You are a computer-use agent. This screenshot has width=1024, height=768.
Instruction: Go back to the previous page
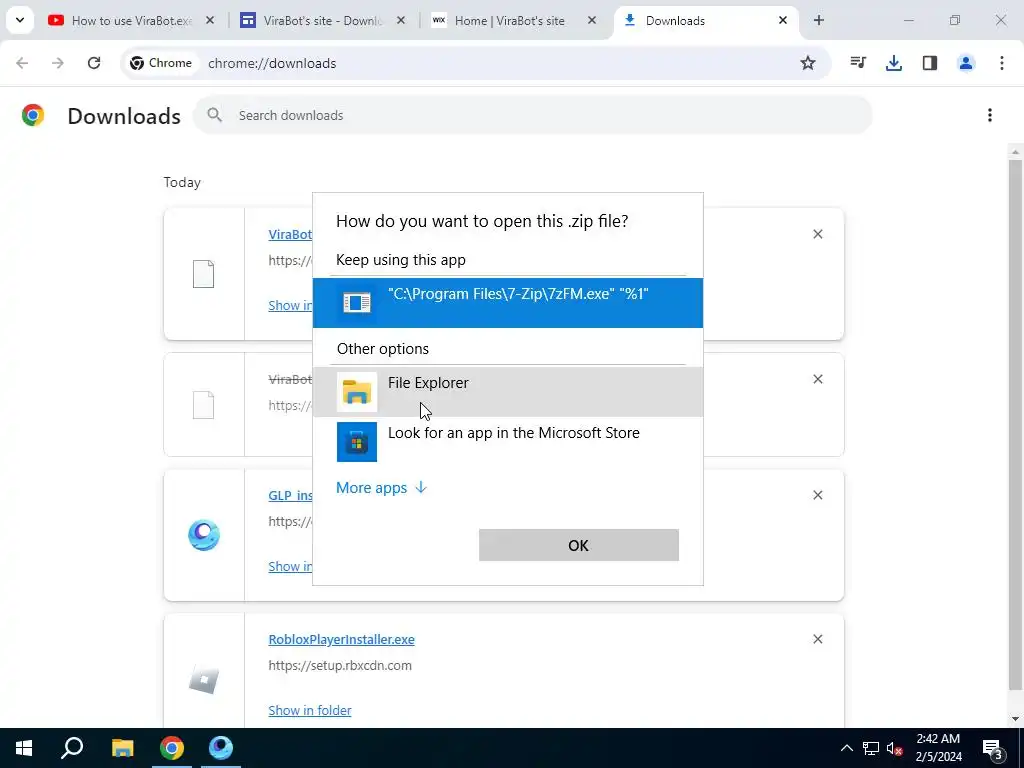[22, 63]
